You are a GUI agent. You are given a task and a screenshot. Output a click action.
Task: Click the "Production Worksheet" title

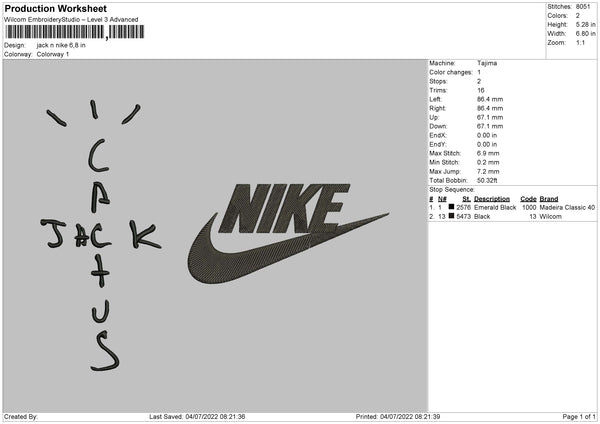[x=55, y=8]
